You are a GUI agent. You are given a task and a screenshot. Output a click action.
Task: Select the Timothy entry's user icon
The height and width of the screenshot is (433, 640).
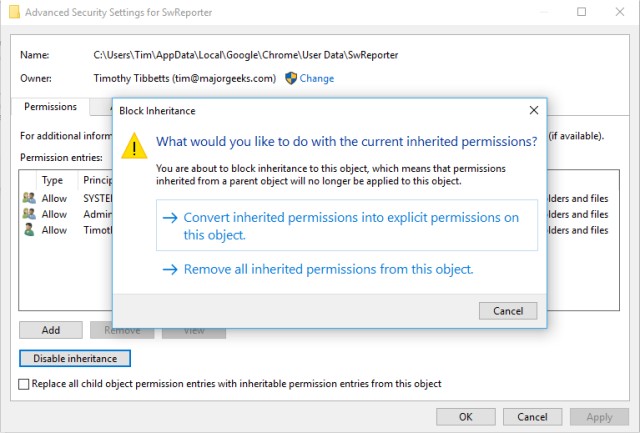tap(29, 230)
